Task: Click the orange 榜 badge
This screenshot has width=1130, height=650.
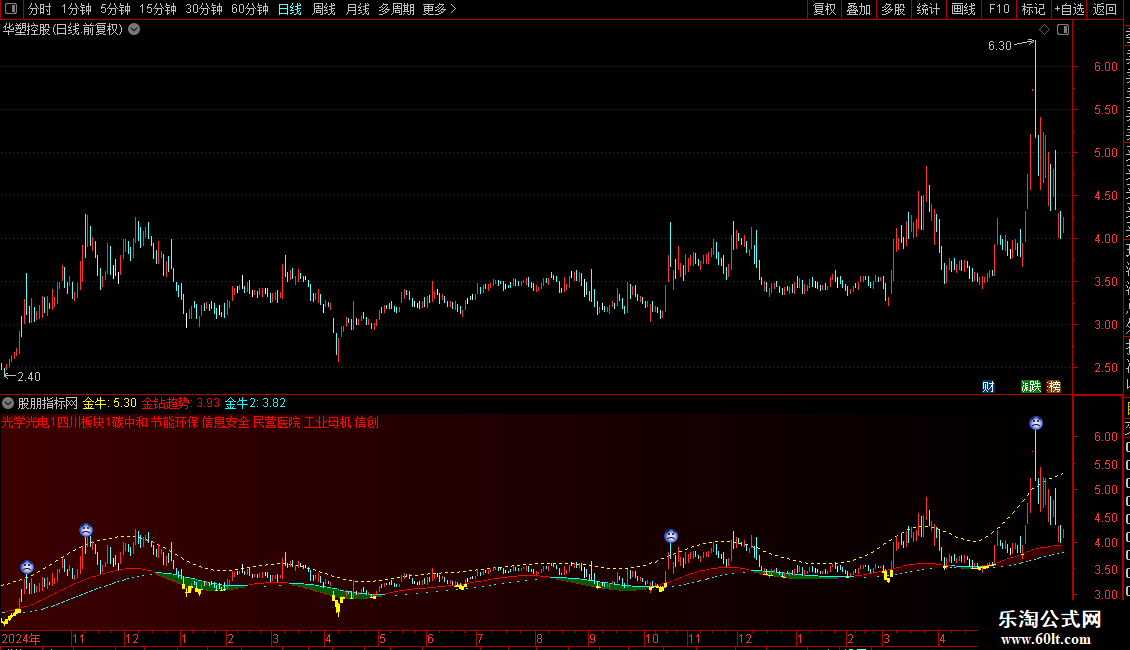Action: pos(1054,387)
